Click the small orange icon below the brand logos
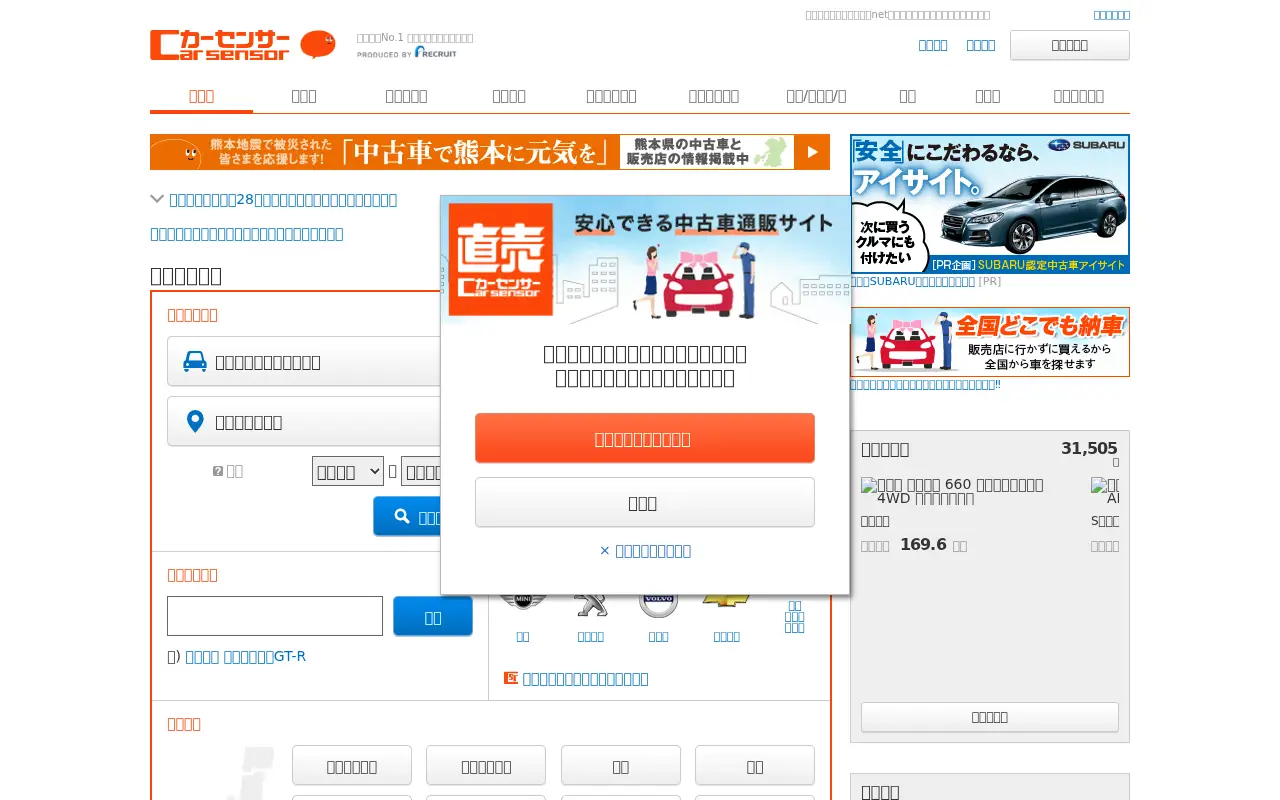The width and height of the screenshot is (1280, 800). point(511,678)
